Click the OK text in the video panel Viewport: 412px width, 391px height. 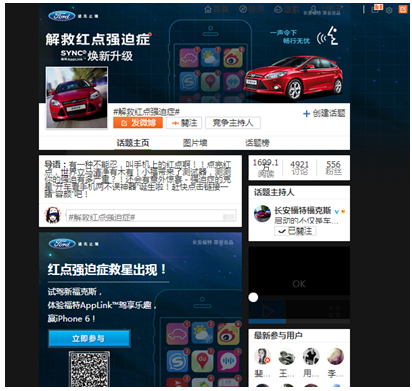click(x=299, y=284)
